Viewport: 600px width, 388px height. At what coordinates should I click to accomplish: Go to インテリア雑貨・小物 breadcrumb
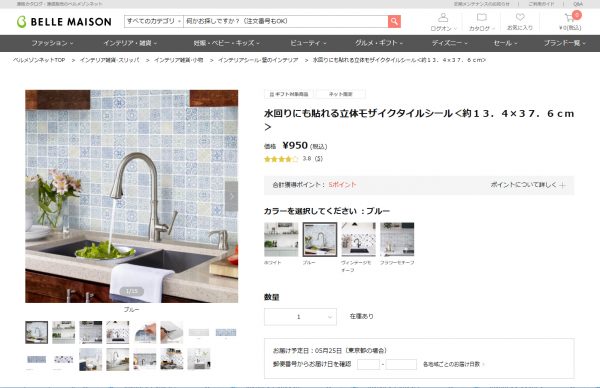click(x=178, y=60)
